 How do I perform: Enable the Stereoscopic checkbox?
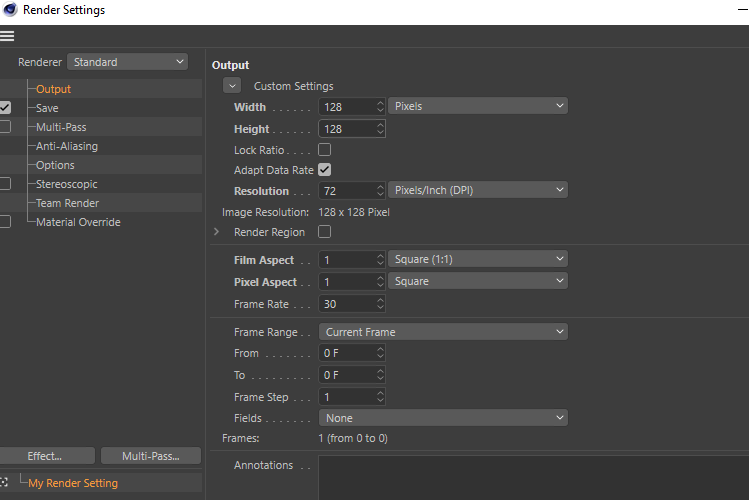click(5, 184)
